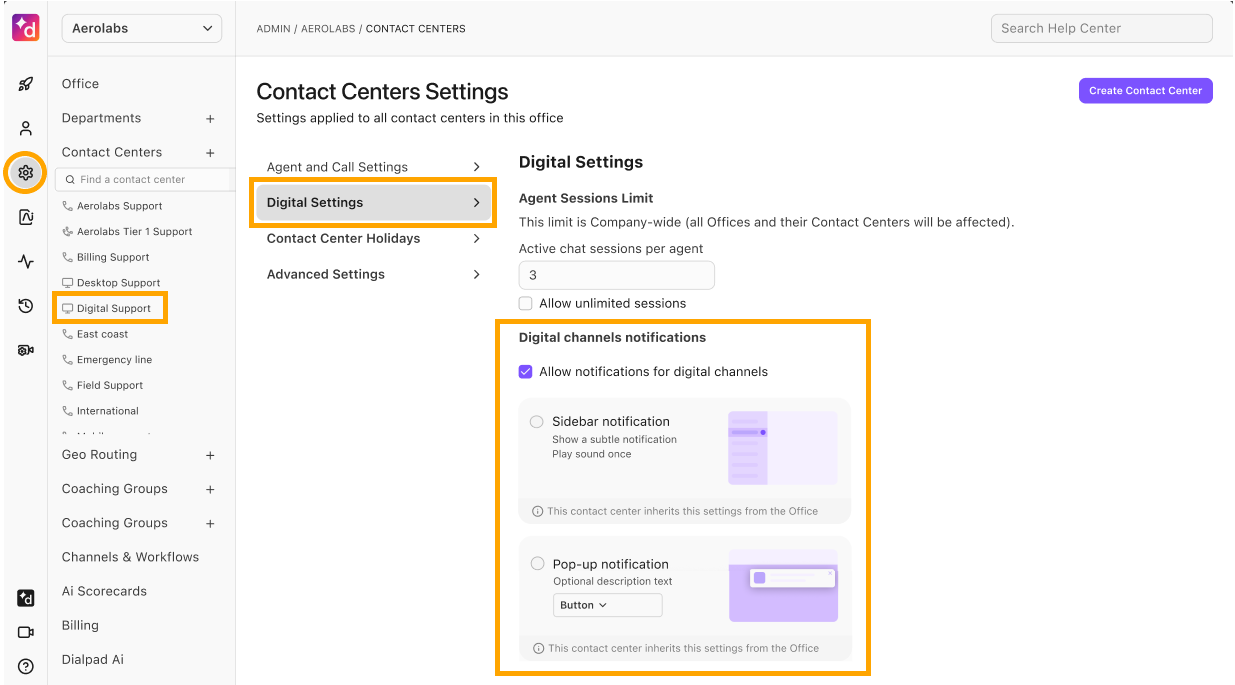Screen dimensions: 1235x685
Task: Open the help question mark icon
Action: tap(26, 666)
